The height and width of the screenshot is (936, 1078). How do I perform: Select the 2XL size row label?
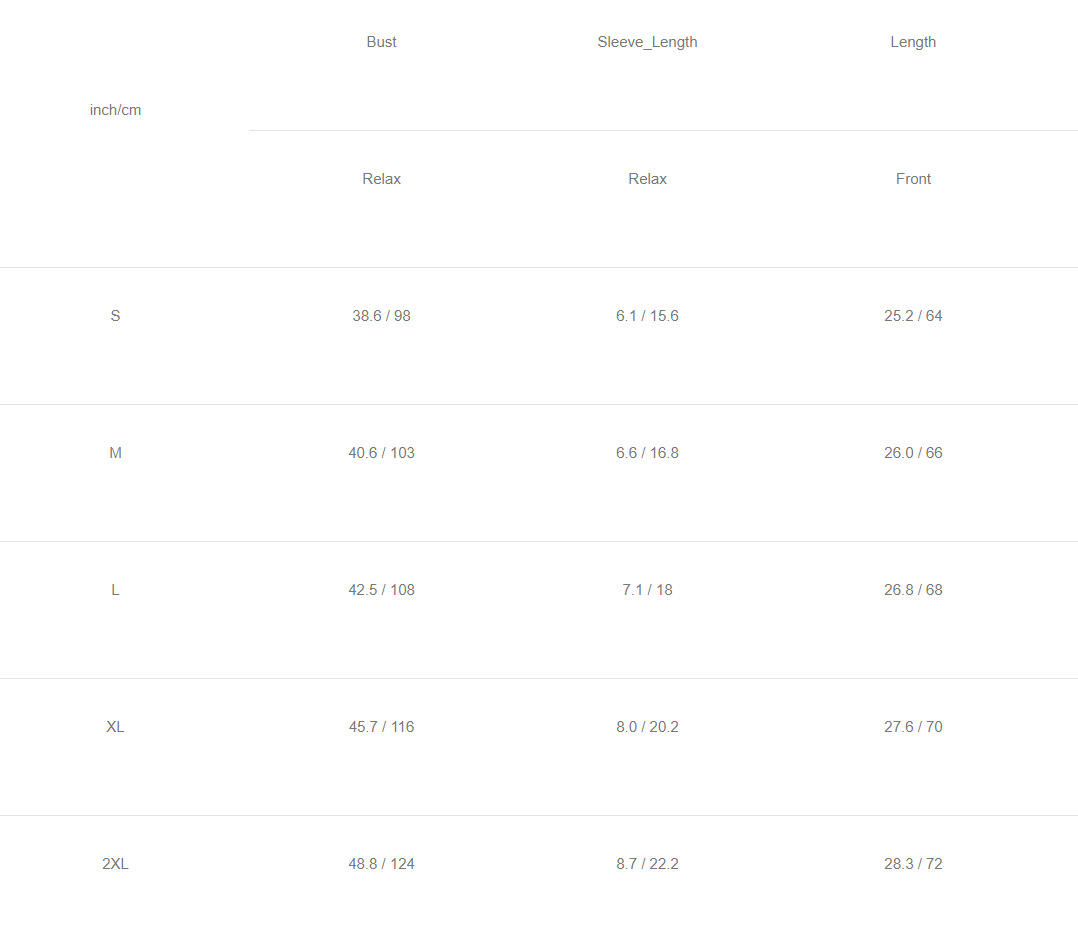tap(116, 864)
